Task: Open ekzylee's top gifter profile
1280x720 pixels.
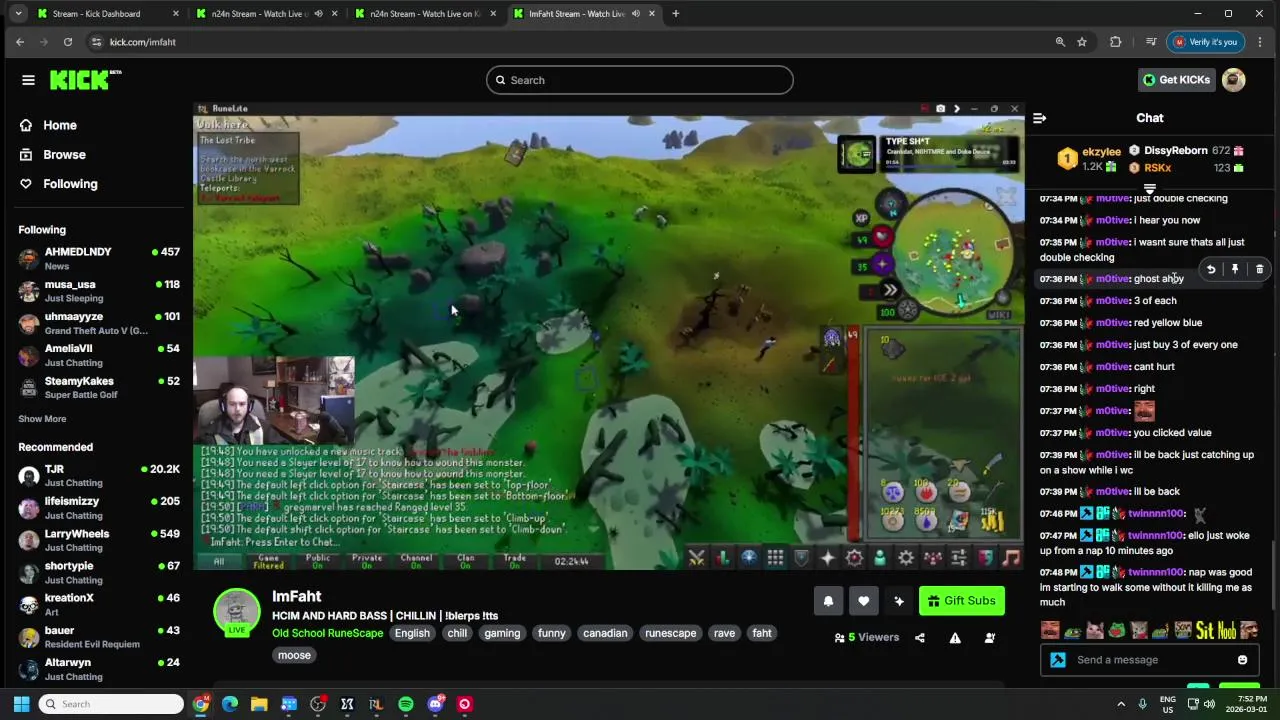Action: pos(1101,152)
